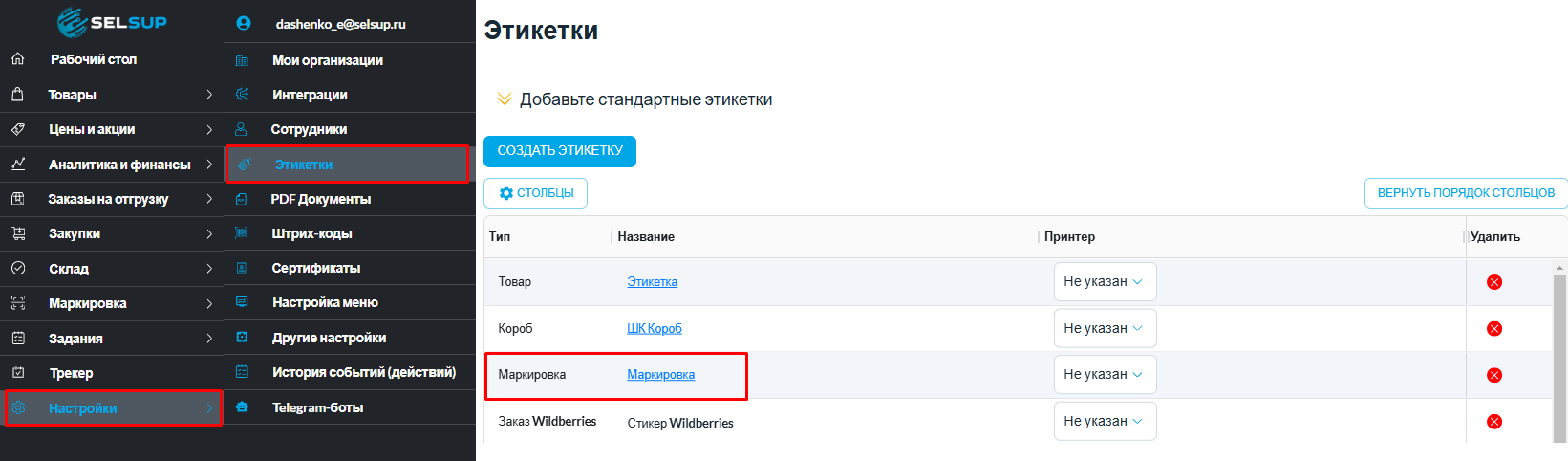
Task: Click the table's vertical scrollbar
Action: pos(1559,354)
